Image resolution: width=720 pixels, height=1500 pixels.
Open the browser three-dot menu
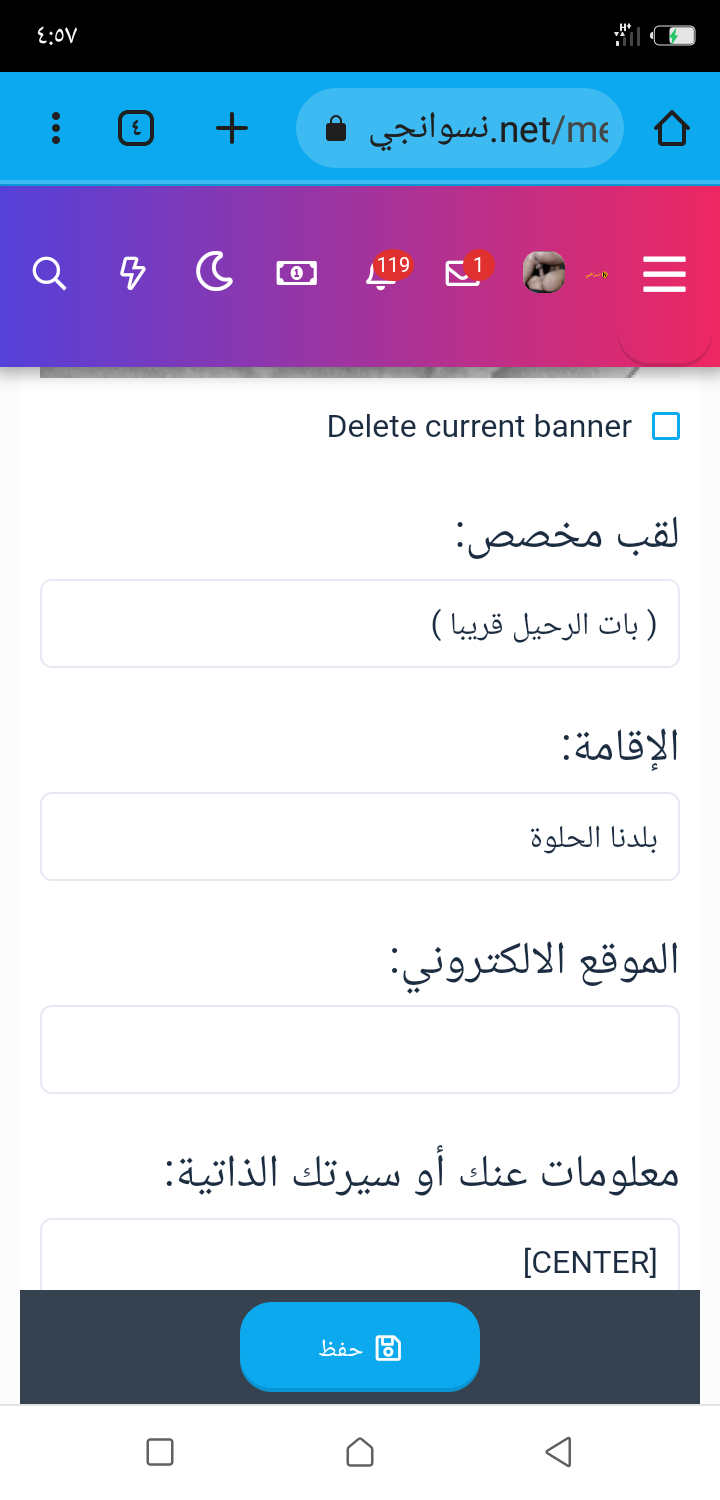(x=56, y=128)
